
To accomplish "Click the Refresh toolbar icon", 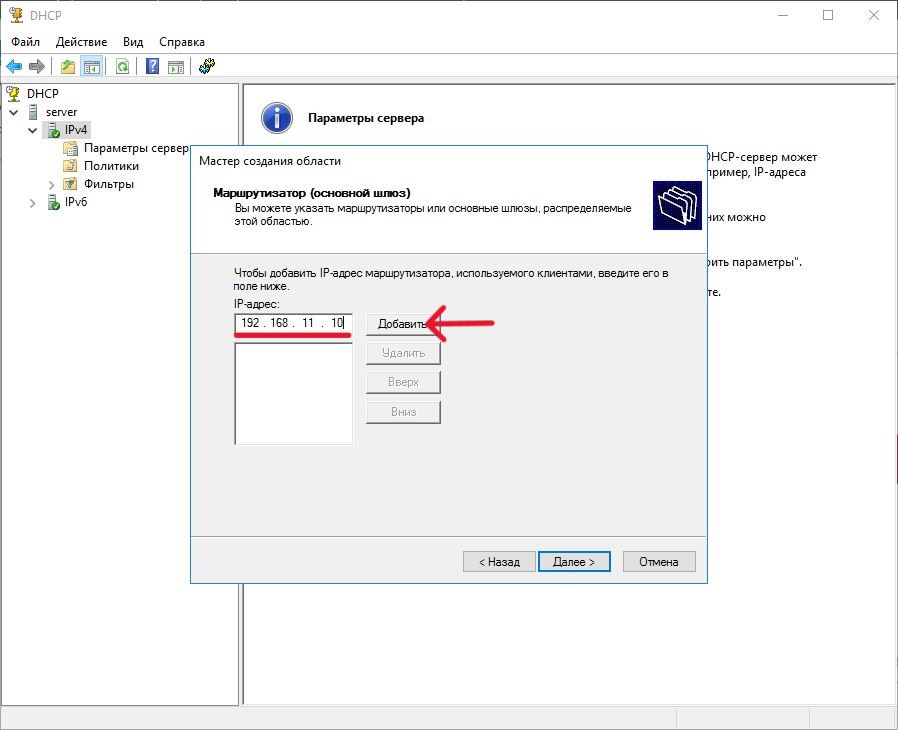I will tap(122, 66).
